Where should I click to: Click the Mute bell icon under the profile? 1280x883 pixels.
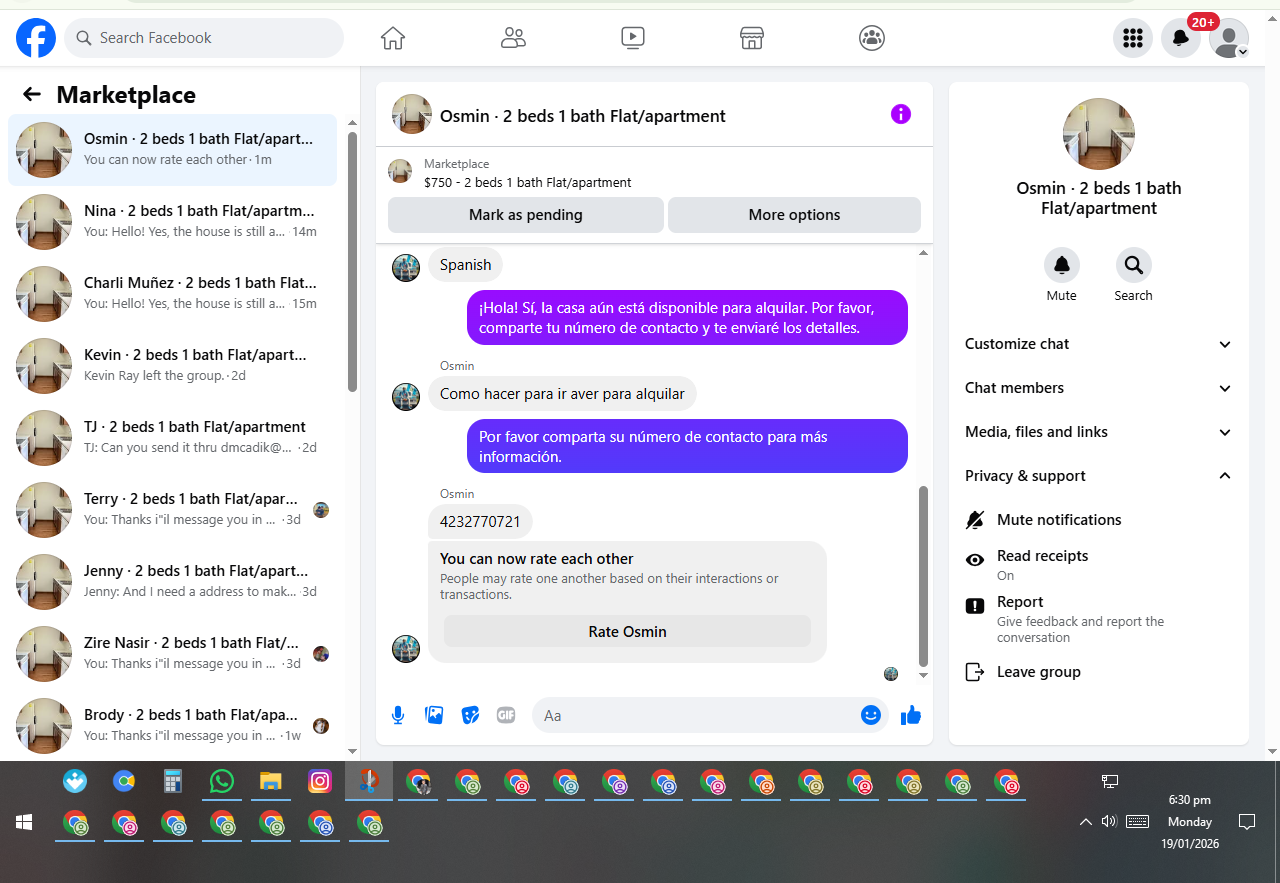[x=1062, y=265]
